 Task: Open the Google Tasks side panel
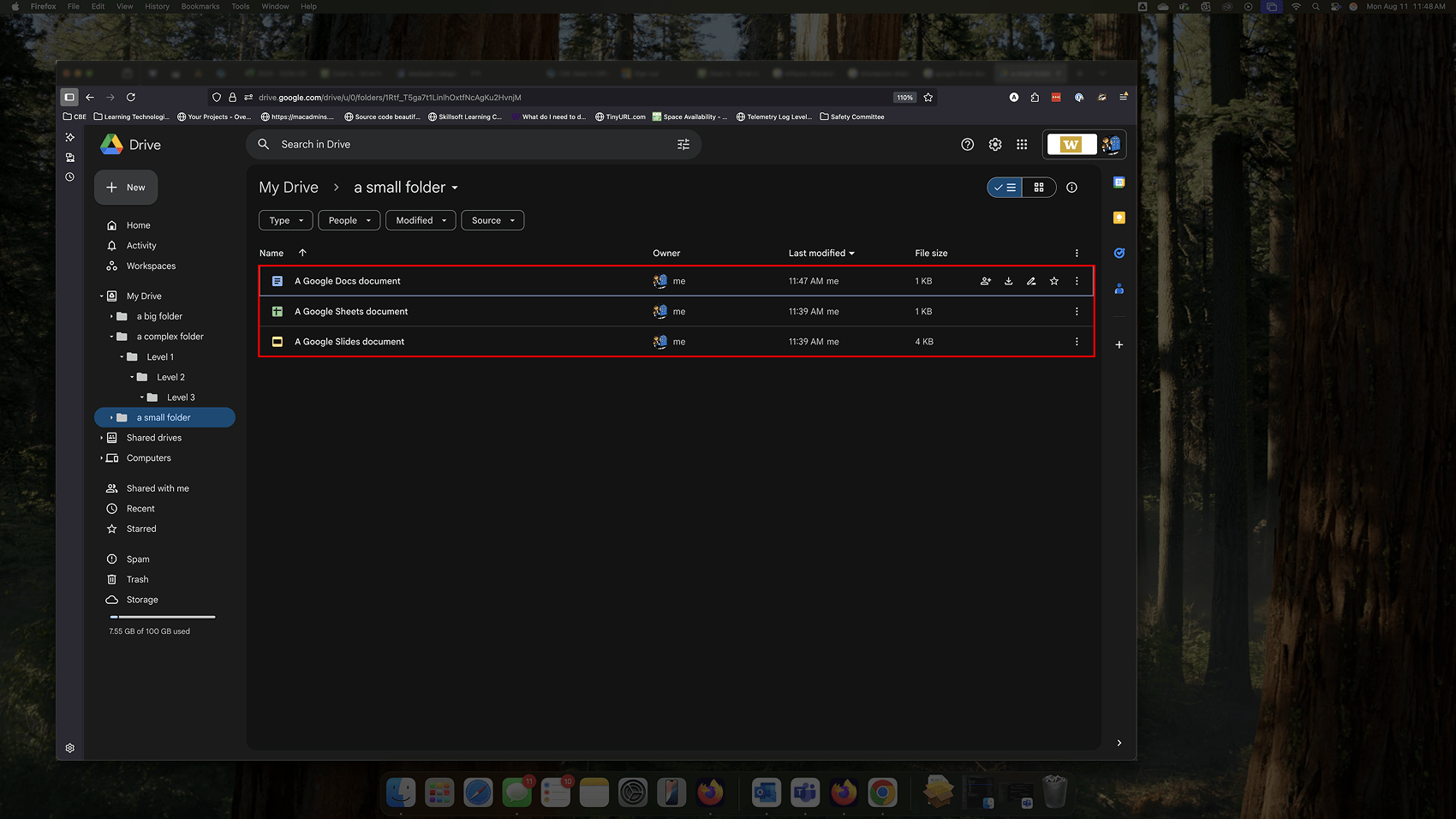[x=1119, y=253]
